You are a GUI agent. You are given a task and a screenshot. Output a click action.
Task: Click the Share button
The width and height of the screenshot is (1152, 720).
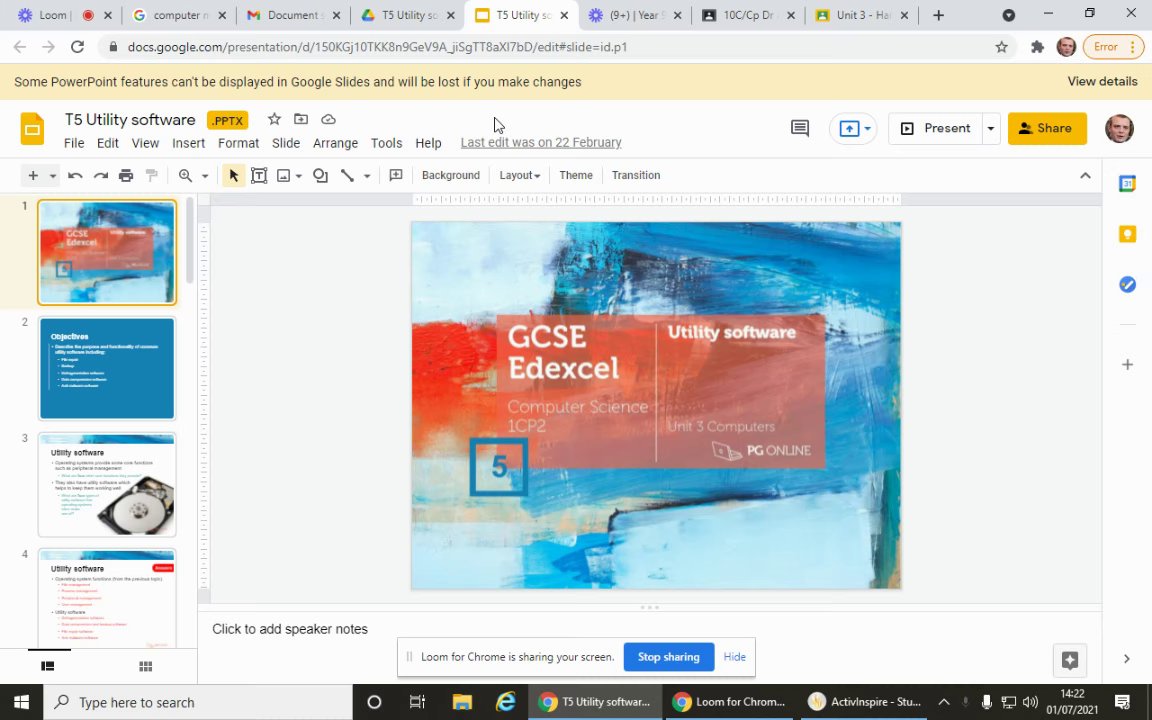1047,129
